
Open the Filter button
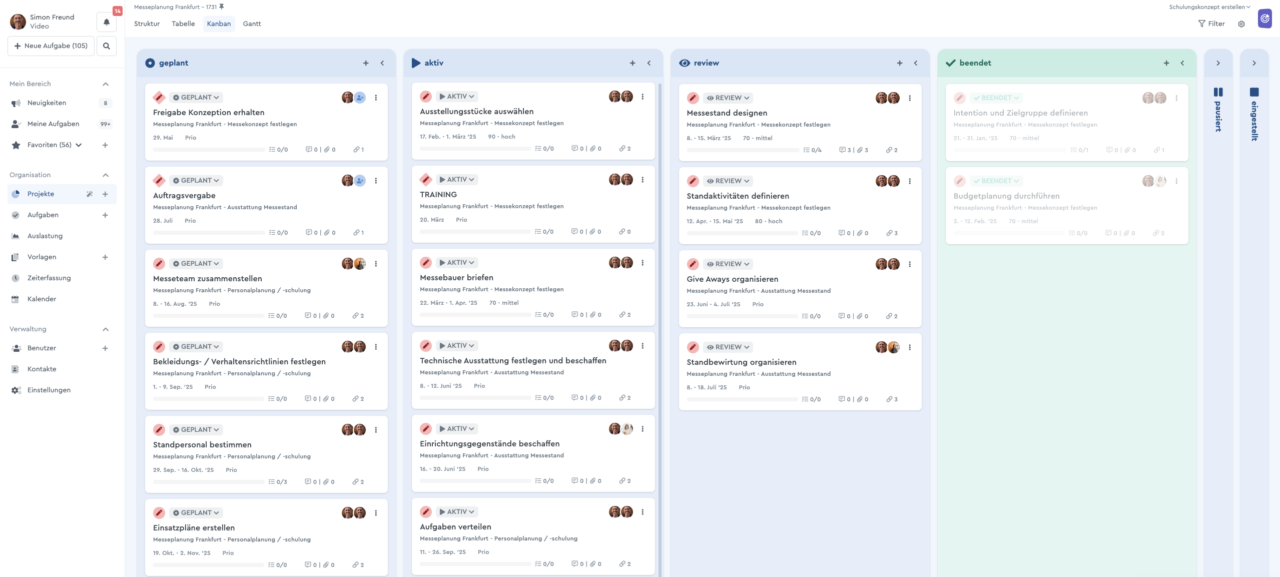tap(1211, 24)
